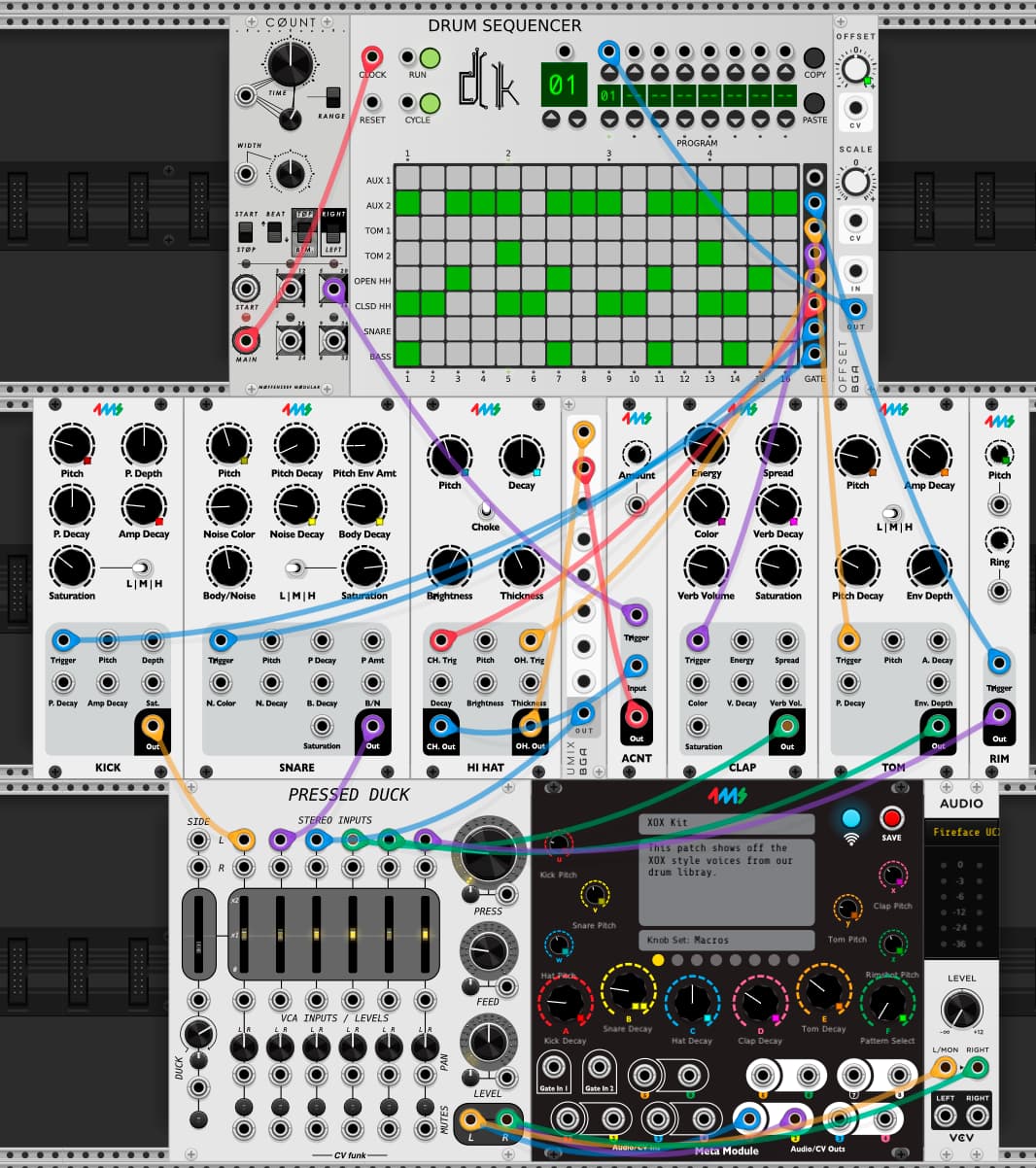The width and height of the screenshot is (1036, 1168).
Task: Click the up arrow under the 01 pattern display
Action: (550, 120)
